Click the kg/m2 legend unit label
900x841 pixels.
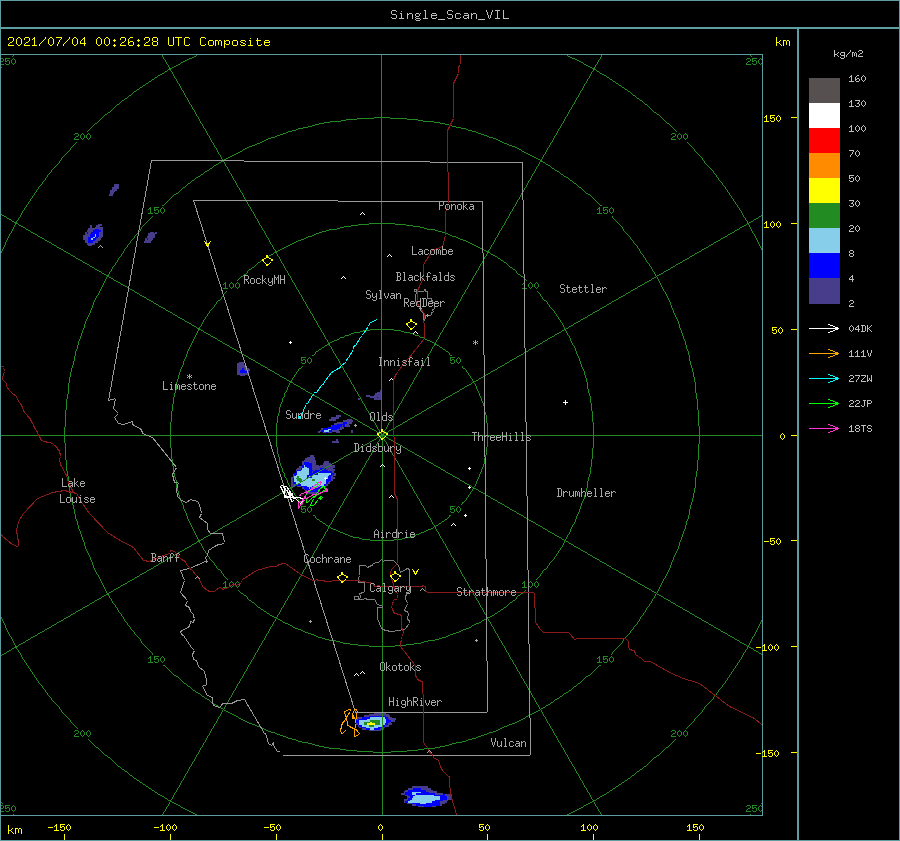click(x=848, y=54)
